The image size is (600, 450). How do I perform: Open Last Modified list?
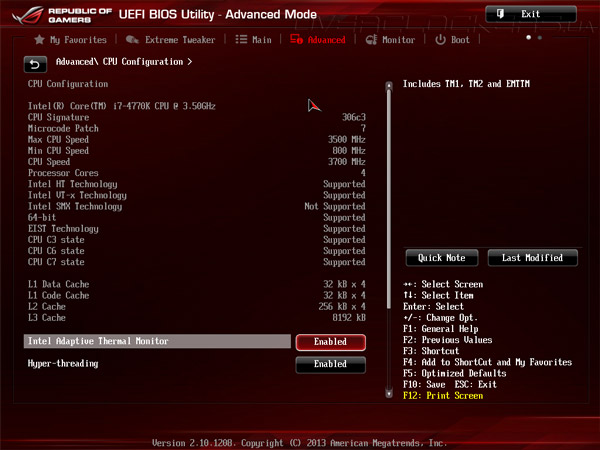(533, 258)
